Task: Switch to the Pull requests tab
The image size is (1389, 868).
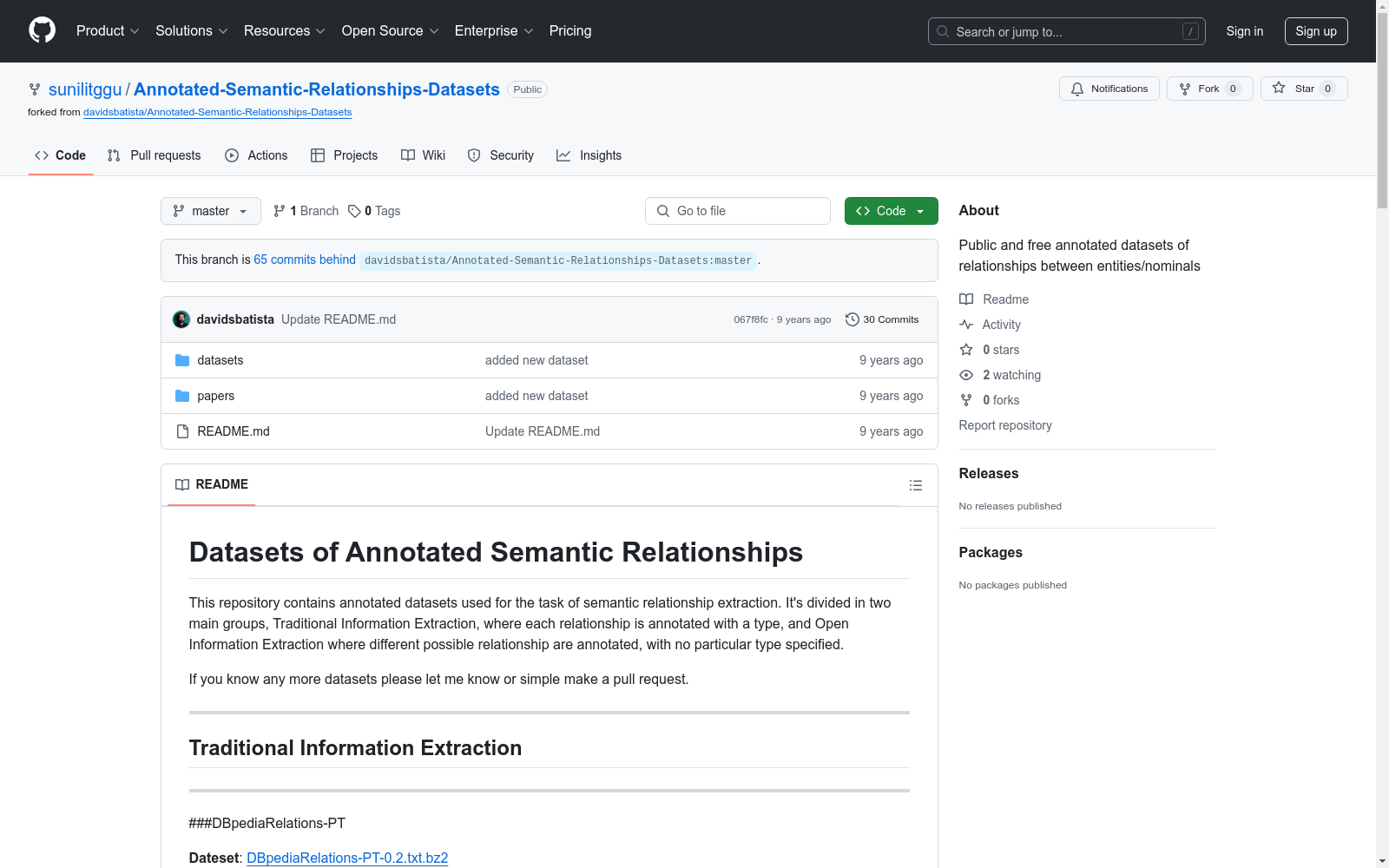Action: click(x=154, y=155)
